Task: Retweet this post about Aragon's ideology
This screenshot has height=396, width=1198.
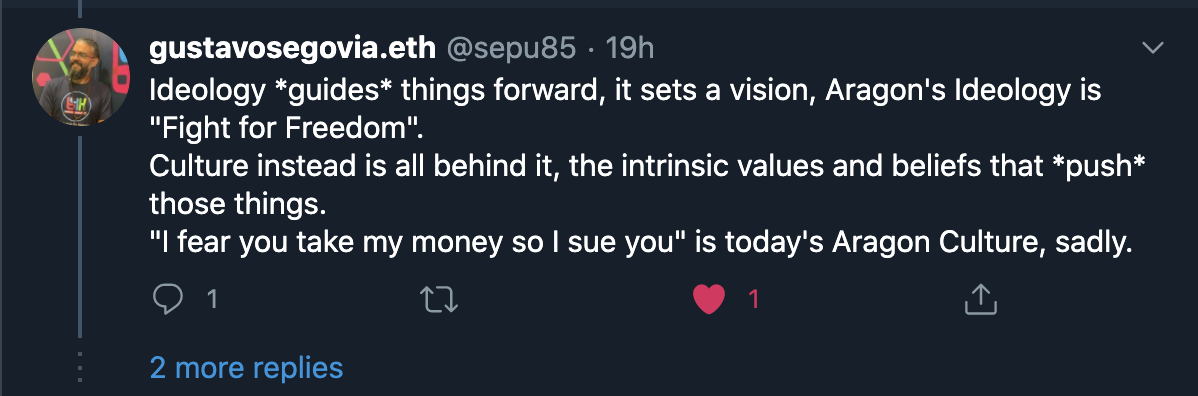Action: coord(439,300)
